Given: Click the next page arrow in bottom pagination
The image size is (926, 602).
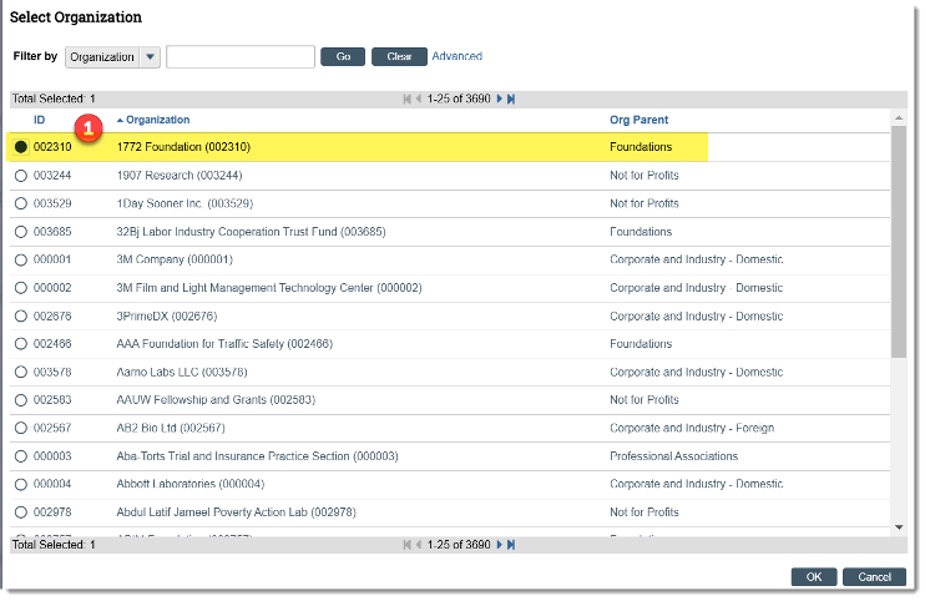Looking at the screenshot, I should [x=500, y=545].
